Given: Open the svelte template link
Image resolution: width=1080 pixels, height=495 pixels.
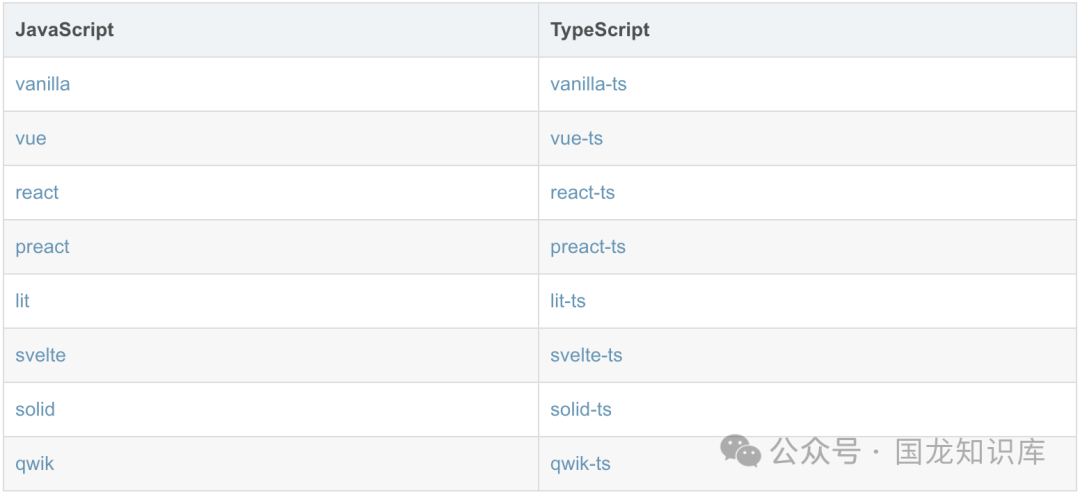Looking at the screenshot, I should tap(41, 355).
